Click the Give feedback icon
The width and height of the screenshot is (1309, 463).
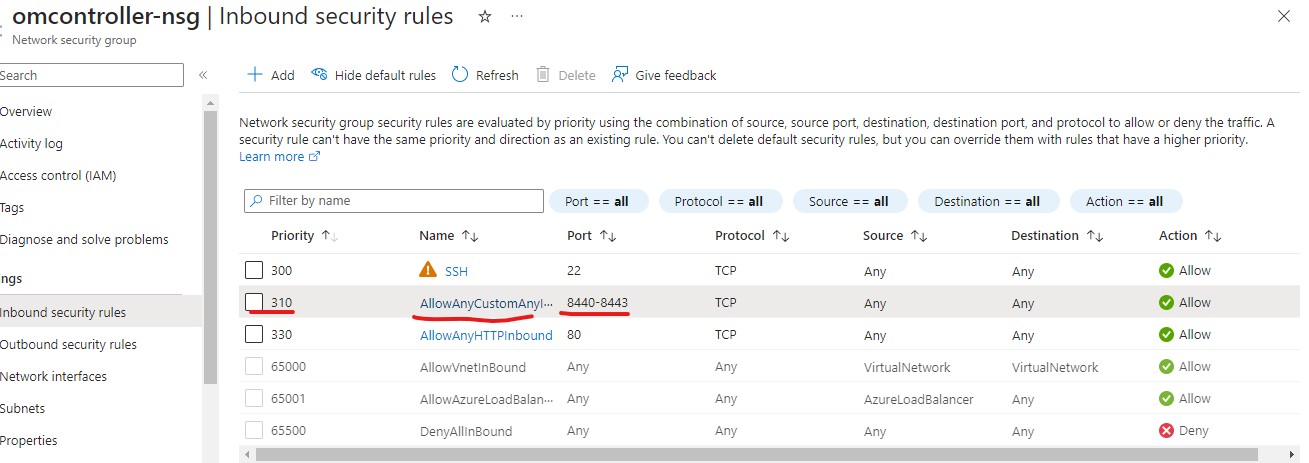(620, 75)
